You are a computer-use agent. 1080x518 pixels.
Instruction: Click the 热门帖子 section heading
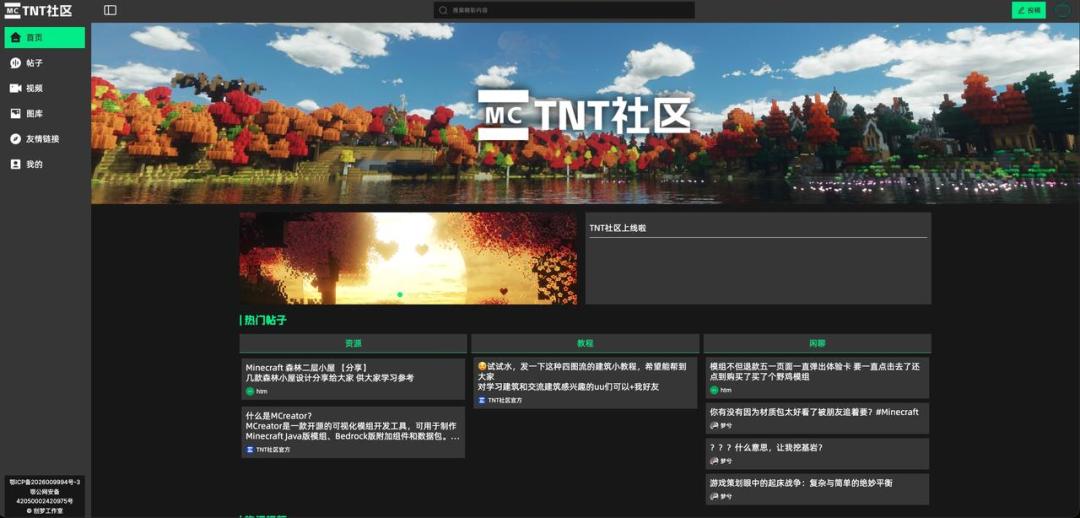[263, 320]
